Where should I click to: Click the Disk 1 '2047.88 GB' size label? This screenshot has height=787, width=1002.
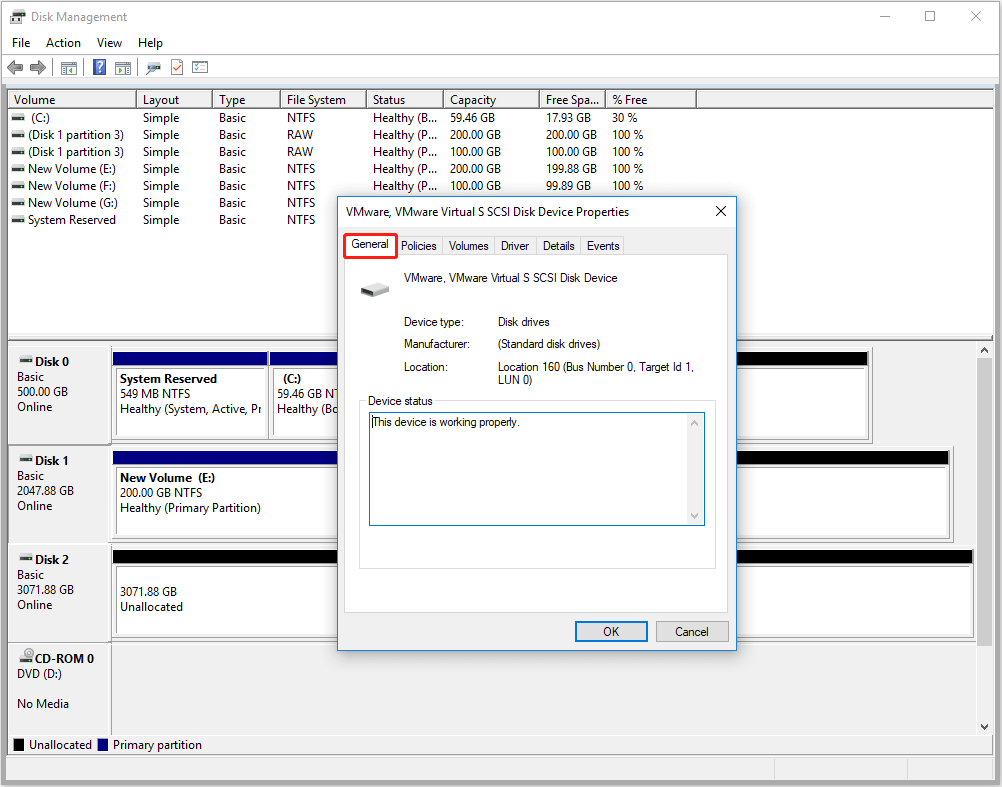pyautogui.click(x=45, y=491)
